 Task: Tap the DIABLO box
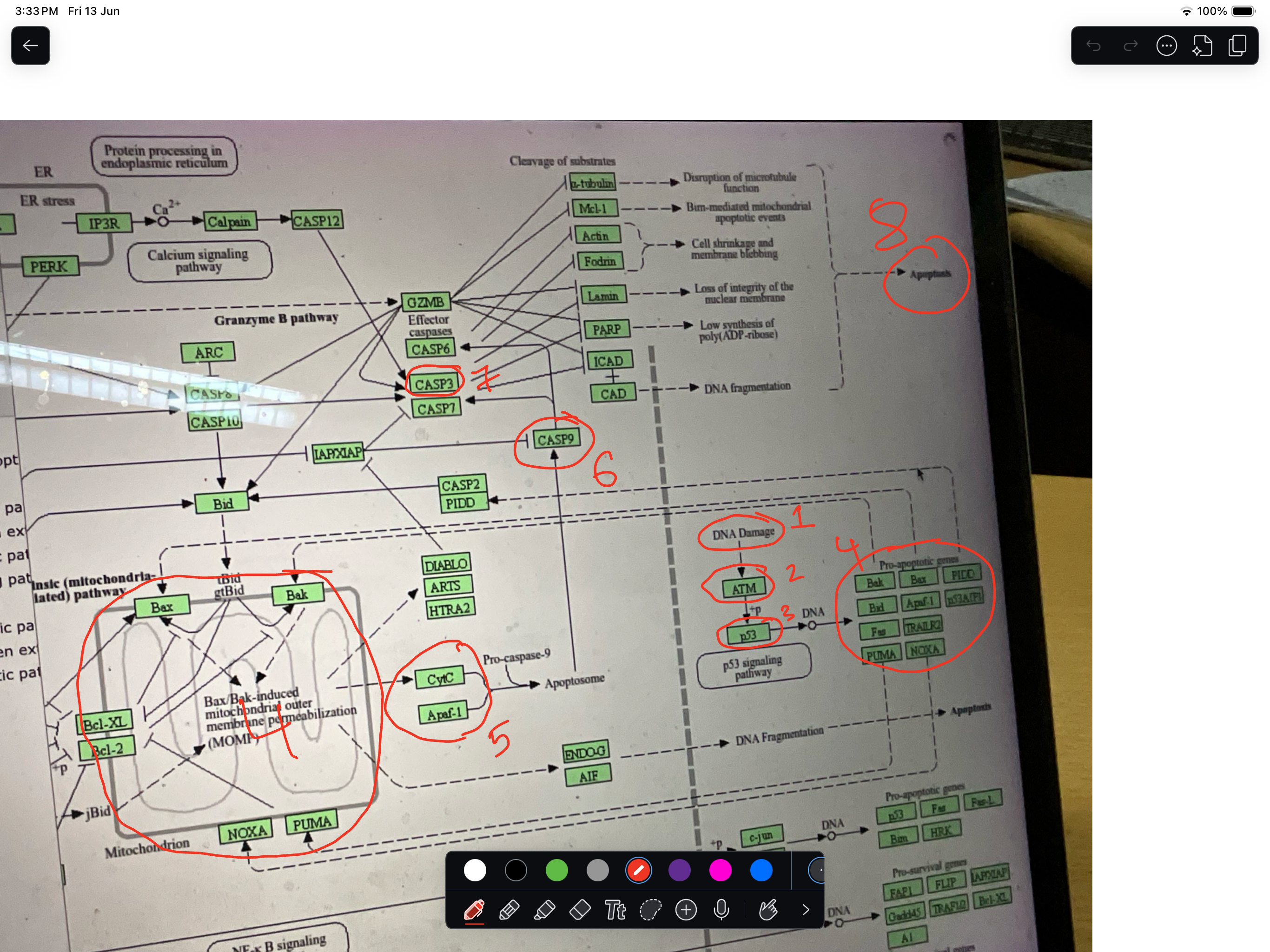point(446,564)
